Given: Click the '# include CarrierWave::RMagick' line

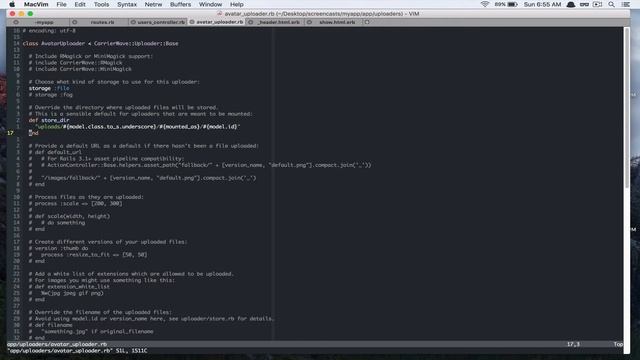Looking at the screenshot, I should [x=76, y=63].
